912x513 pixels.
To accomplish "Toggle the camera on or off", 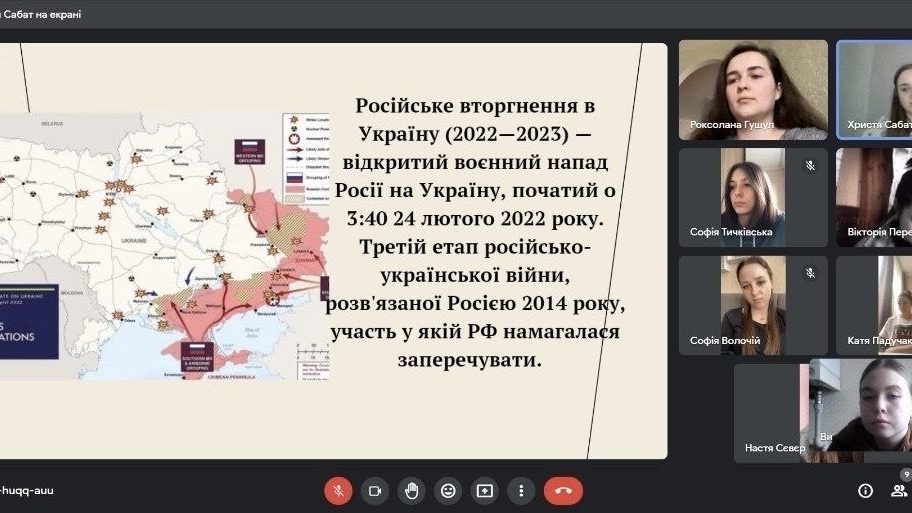I will click(x=375, y=491).
